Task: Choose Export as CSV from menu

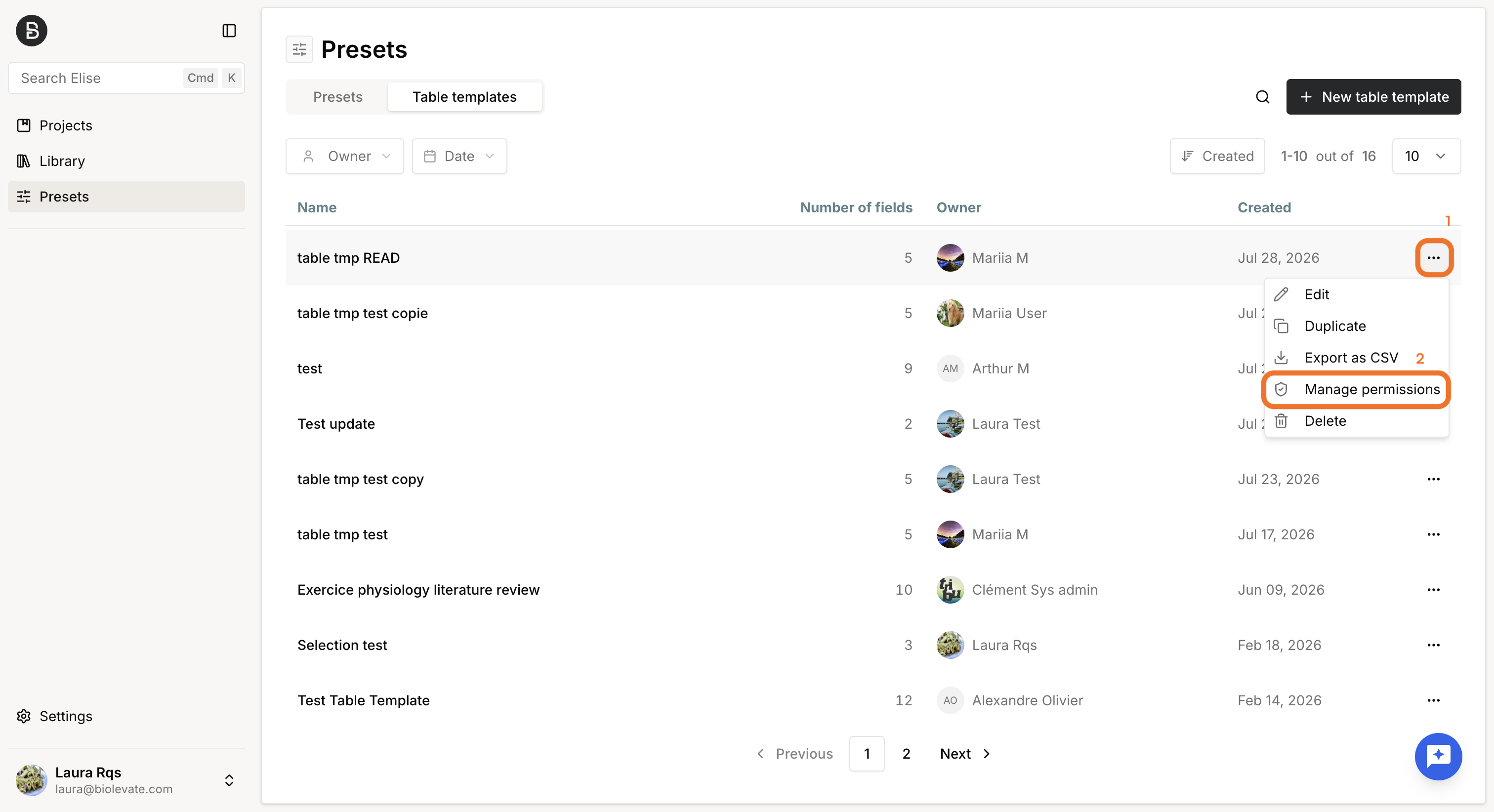Action: [1351, 358]
